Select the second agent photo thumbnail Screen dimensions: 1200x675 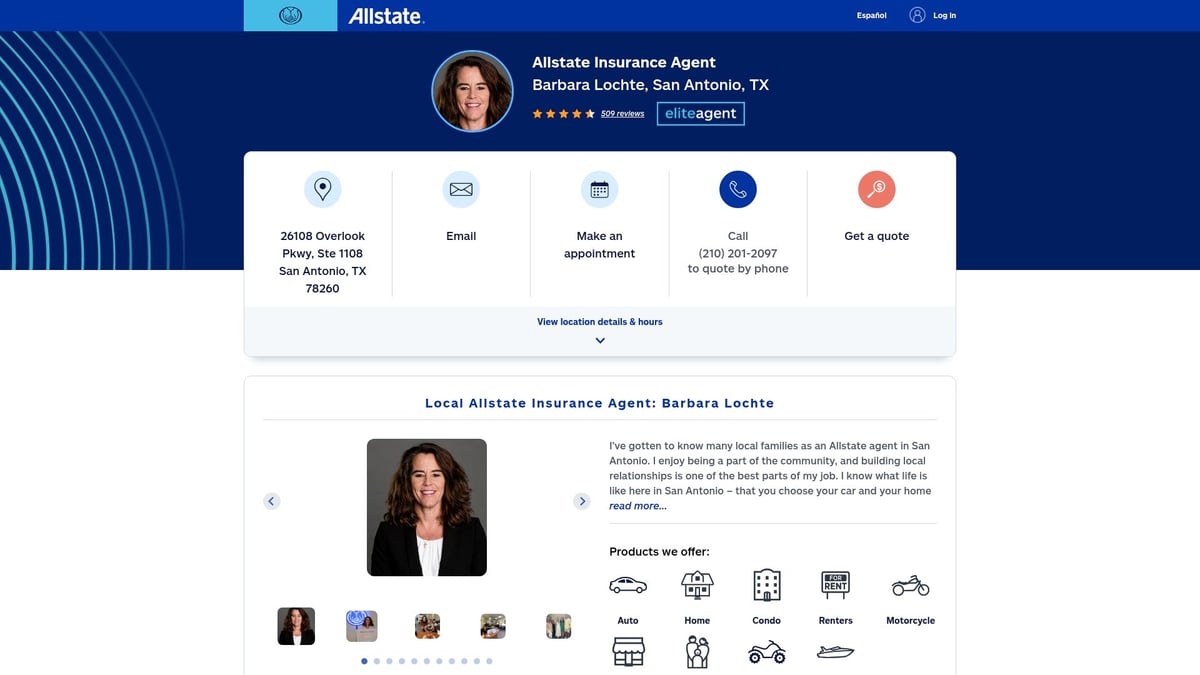[x=361, y=625]
